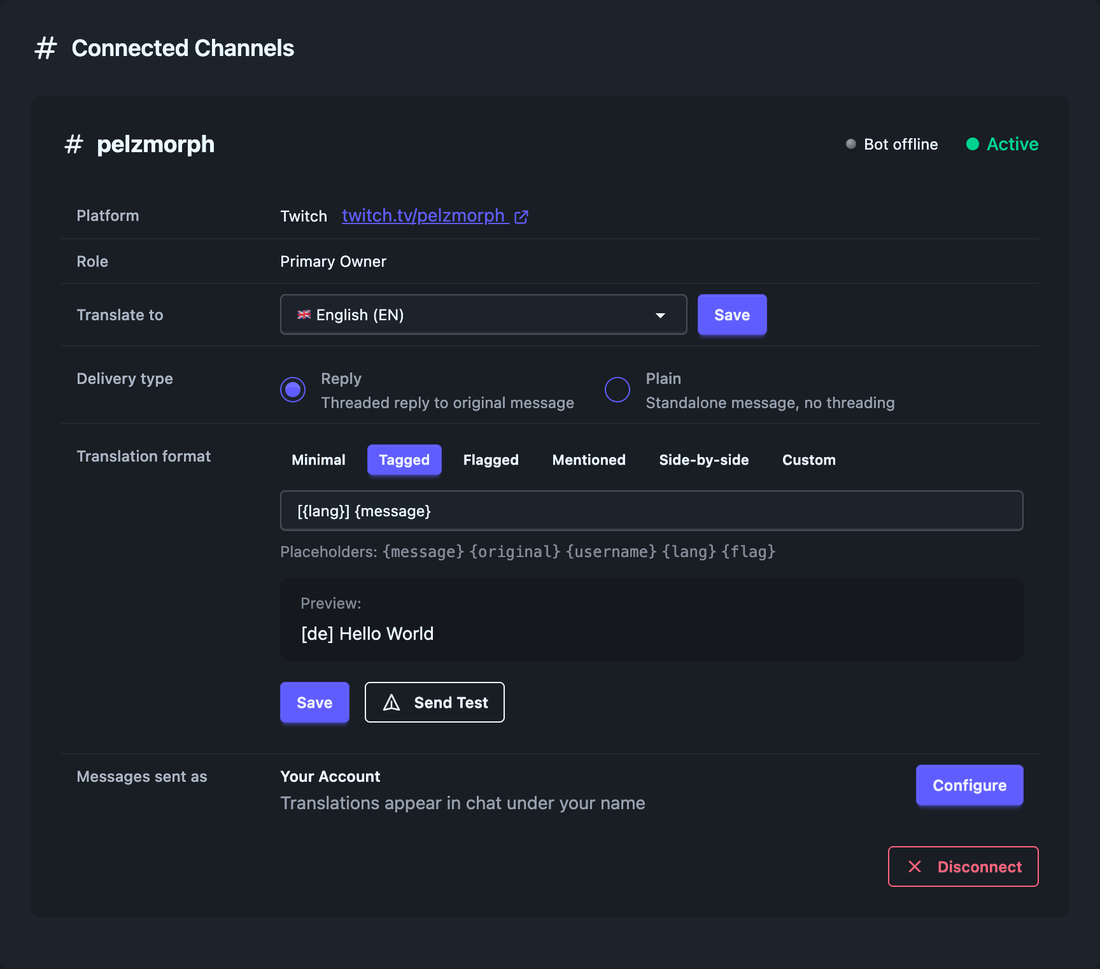Click the {message} placeholder text
The width and height of the screenshot is (1100, 969).
pyautogui.click(x=423, y=552)
